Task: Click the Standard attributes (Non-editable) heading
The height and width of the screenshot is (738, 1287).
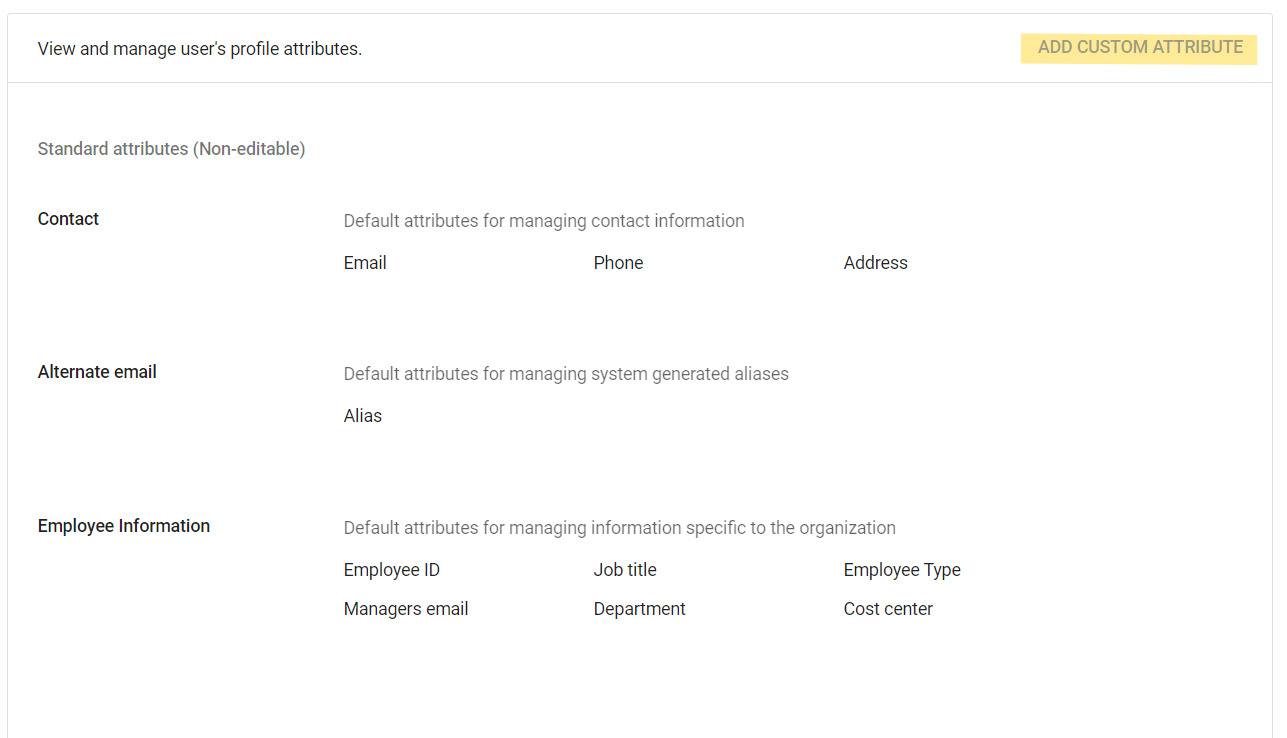Action: [171, 149]
